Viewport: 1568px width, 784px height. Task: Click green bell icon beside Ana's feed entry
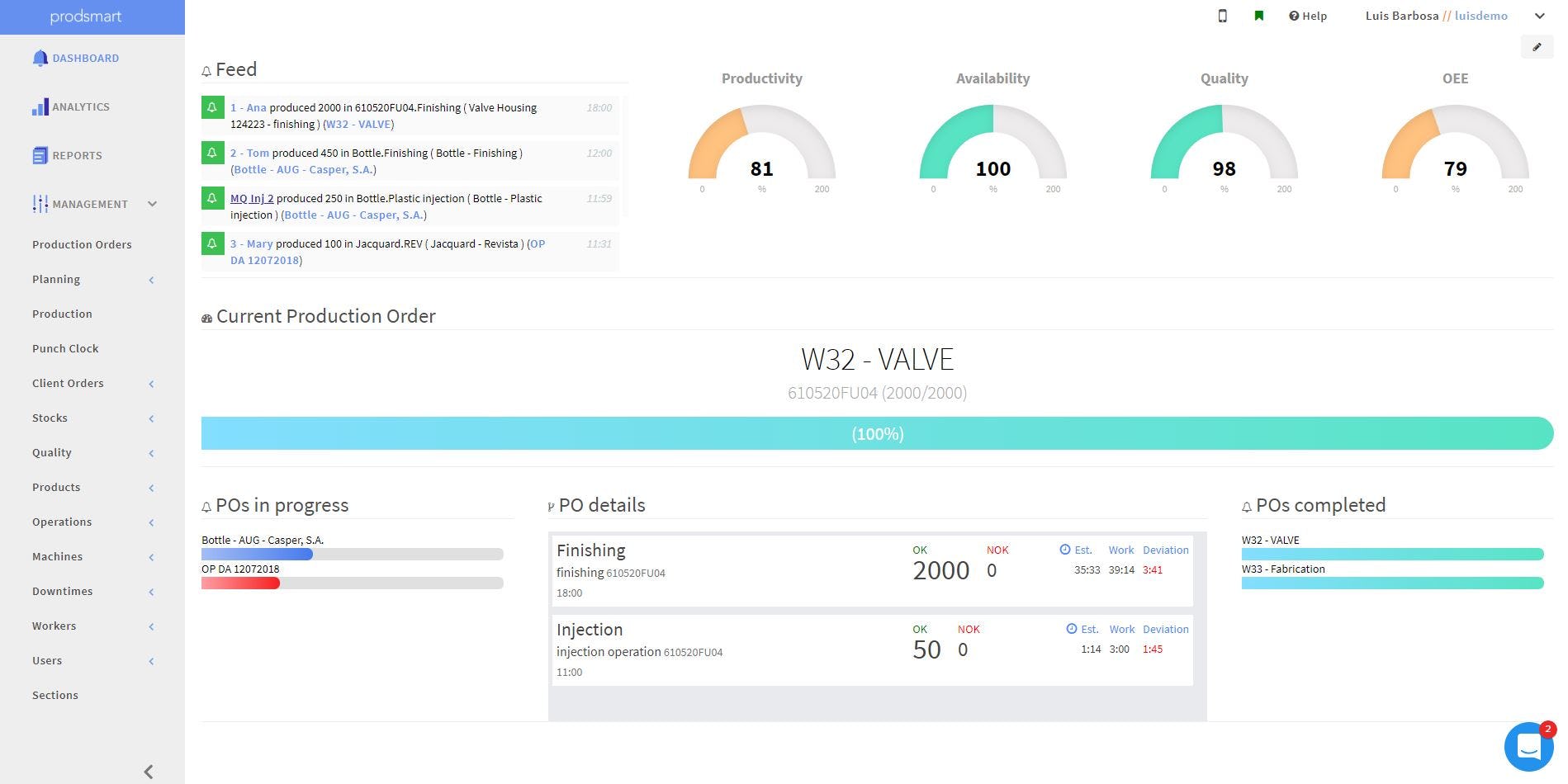(212, 108)
